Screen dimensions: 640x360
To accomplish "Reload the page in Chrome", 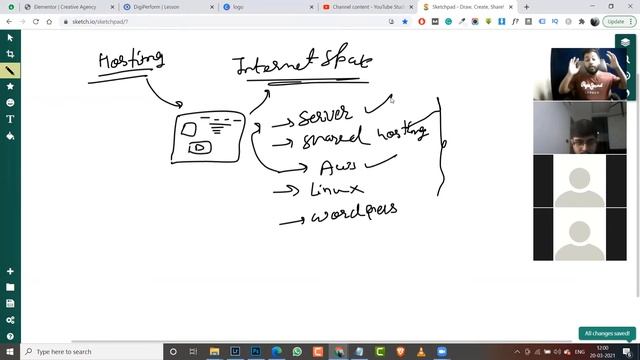I will pos(36,22).
